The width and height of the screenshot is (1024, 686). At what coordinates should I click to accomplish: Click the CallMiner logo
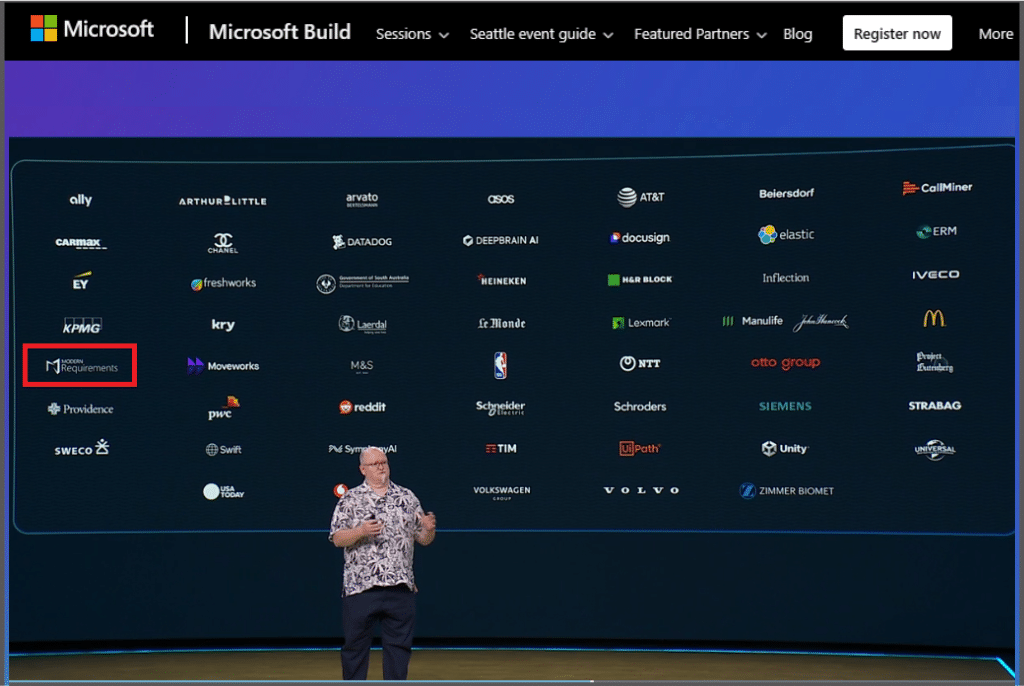937,188
